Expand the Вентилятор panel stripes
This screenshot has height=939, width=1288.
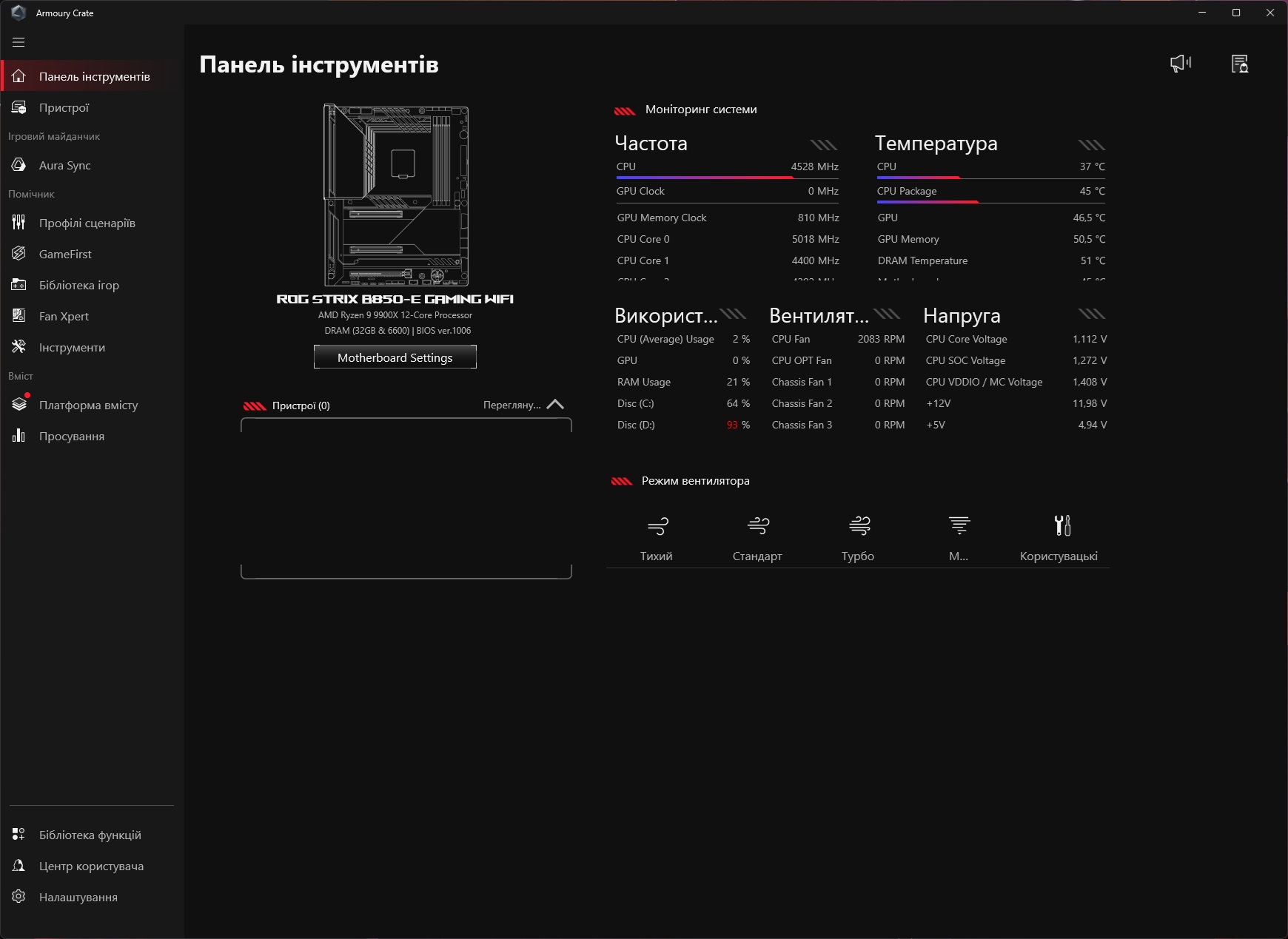click(x=887, y=313)
